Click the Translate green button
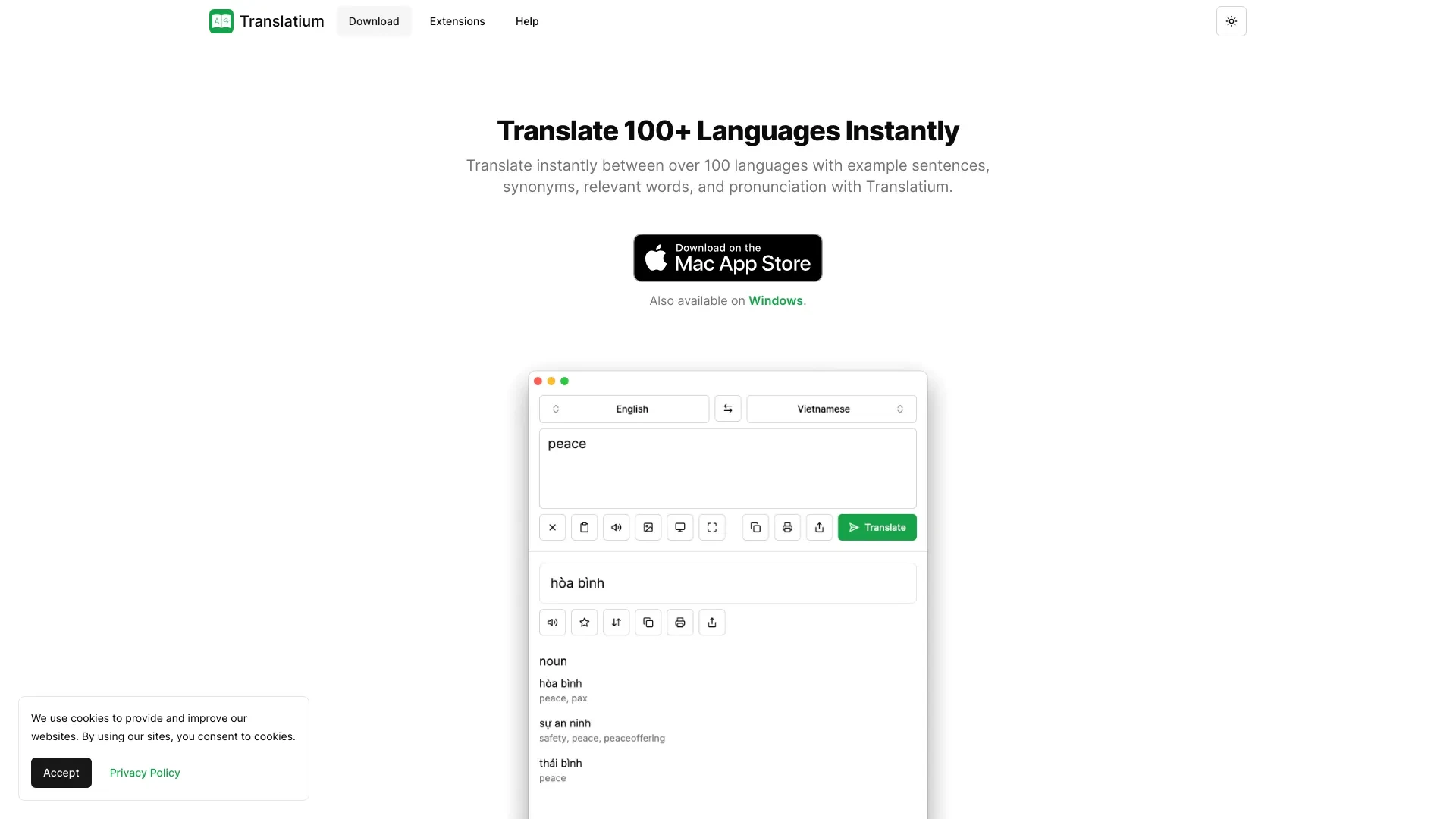Image resolution: width=1456 pixels, height=819 pixels. pos(877,527)
